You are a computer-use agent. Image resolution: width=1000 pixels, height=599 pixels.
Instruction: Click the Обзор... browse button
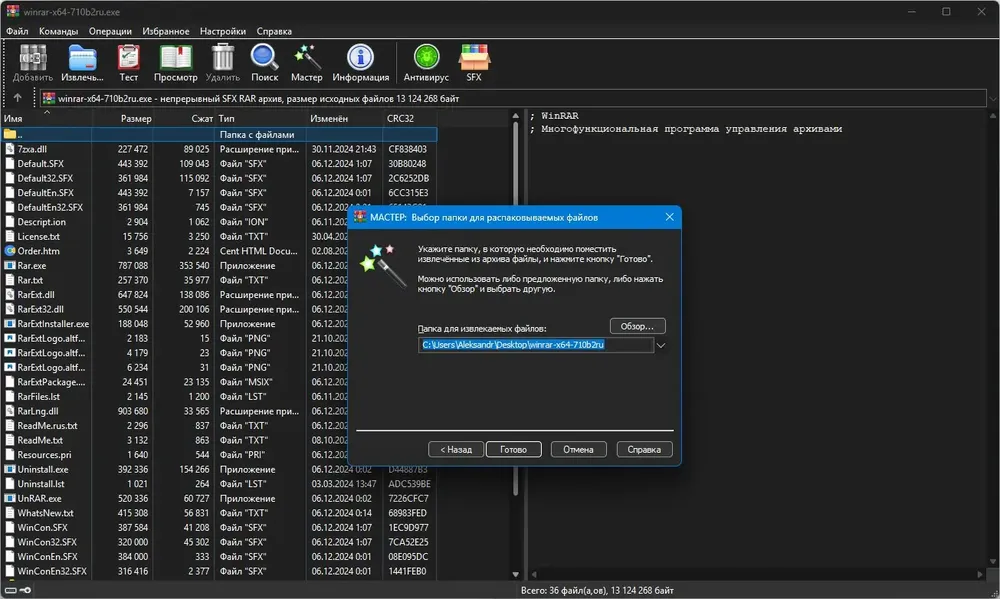coord(637,326)
